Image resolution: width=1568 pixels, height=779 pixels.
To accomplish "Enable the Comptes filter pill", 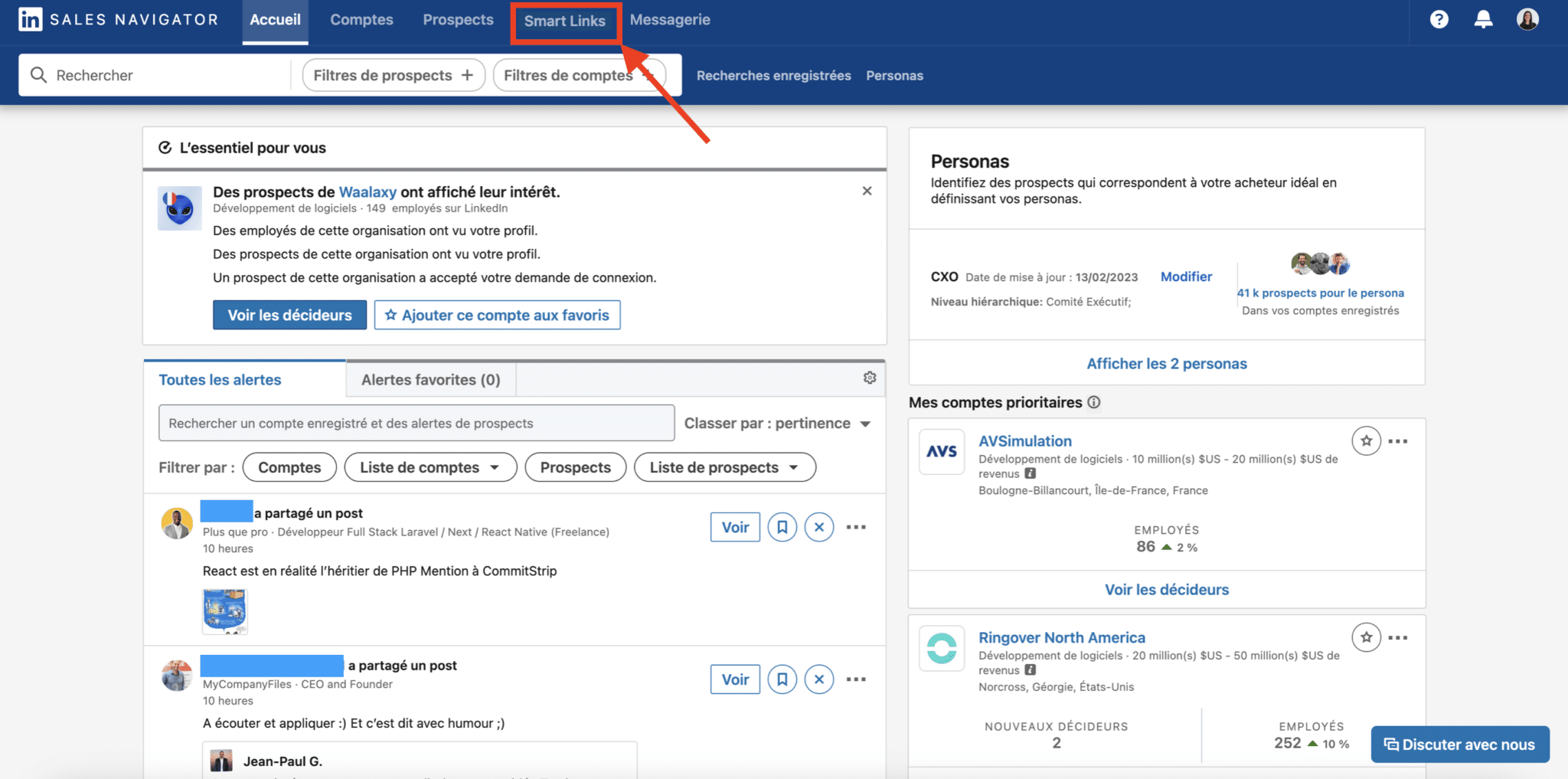I will click(289, 466).
